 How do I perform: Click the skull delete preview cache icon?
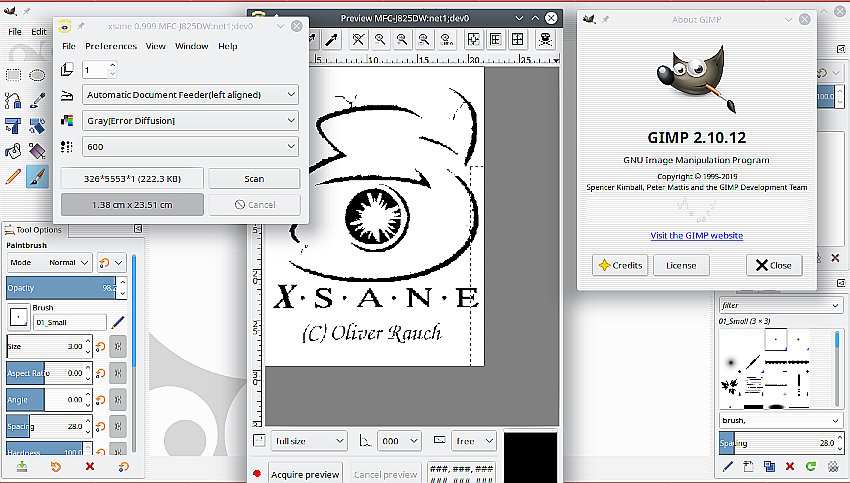545,40
